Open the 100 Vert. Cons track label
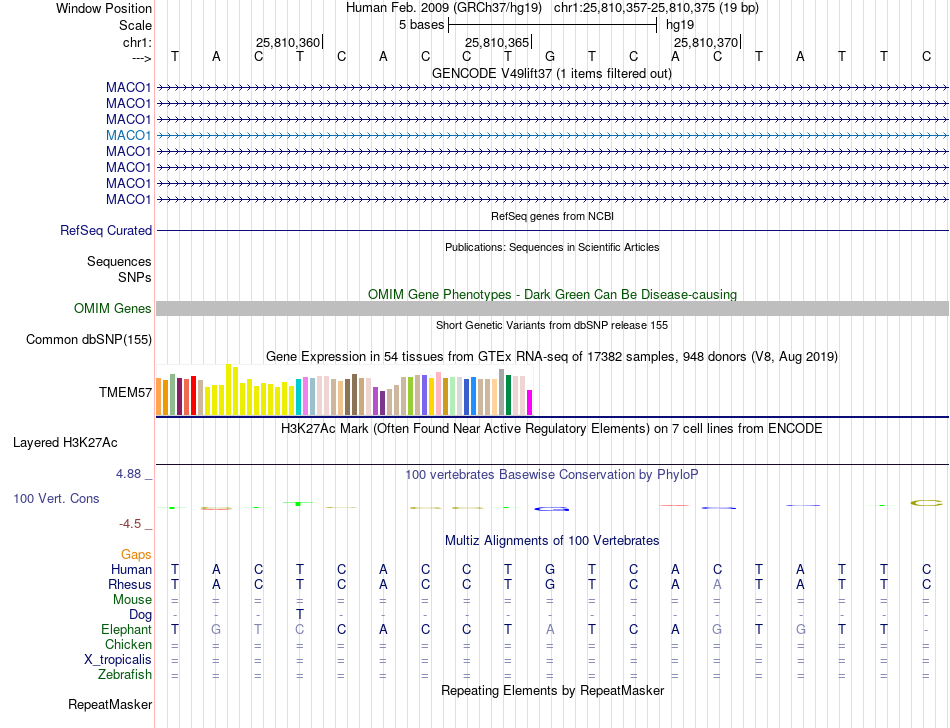Viewport: 950px width, 728px height. pos(56,498)
